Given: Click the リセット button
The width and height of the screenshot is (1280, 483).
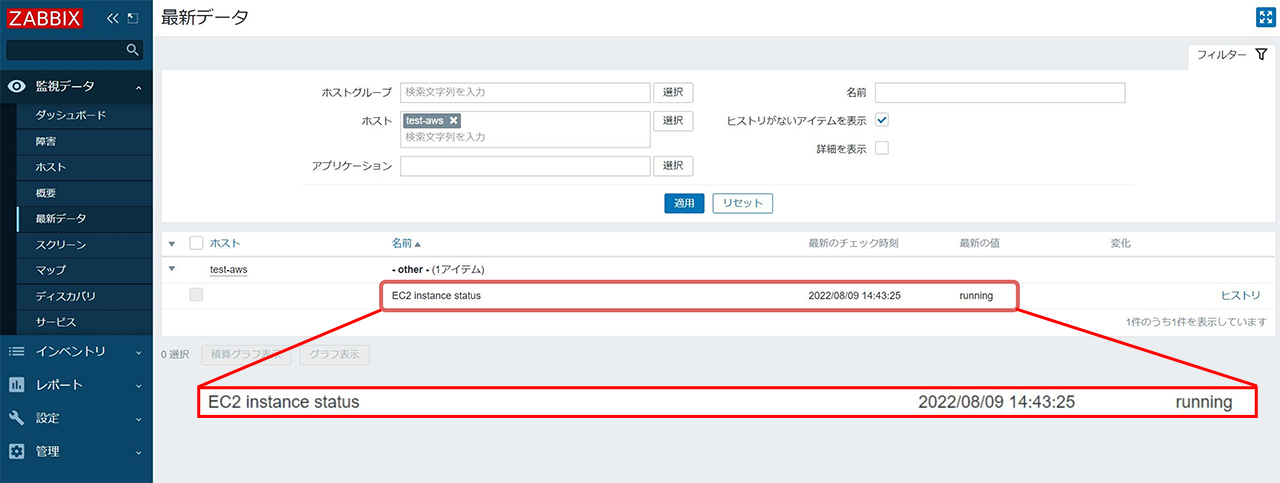Looking at the screenshot, I should coord(742,203).
